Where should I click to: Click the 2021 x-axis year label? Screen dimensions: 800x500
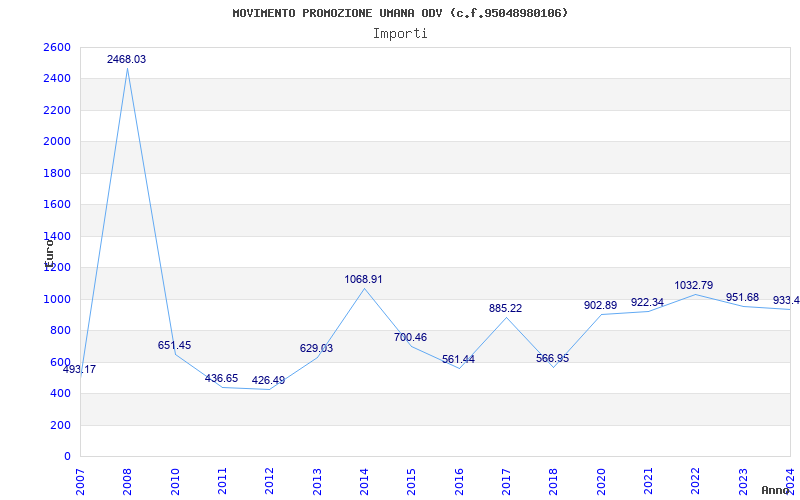click(648, 481)
